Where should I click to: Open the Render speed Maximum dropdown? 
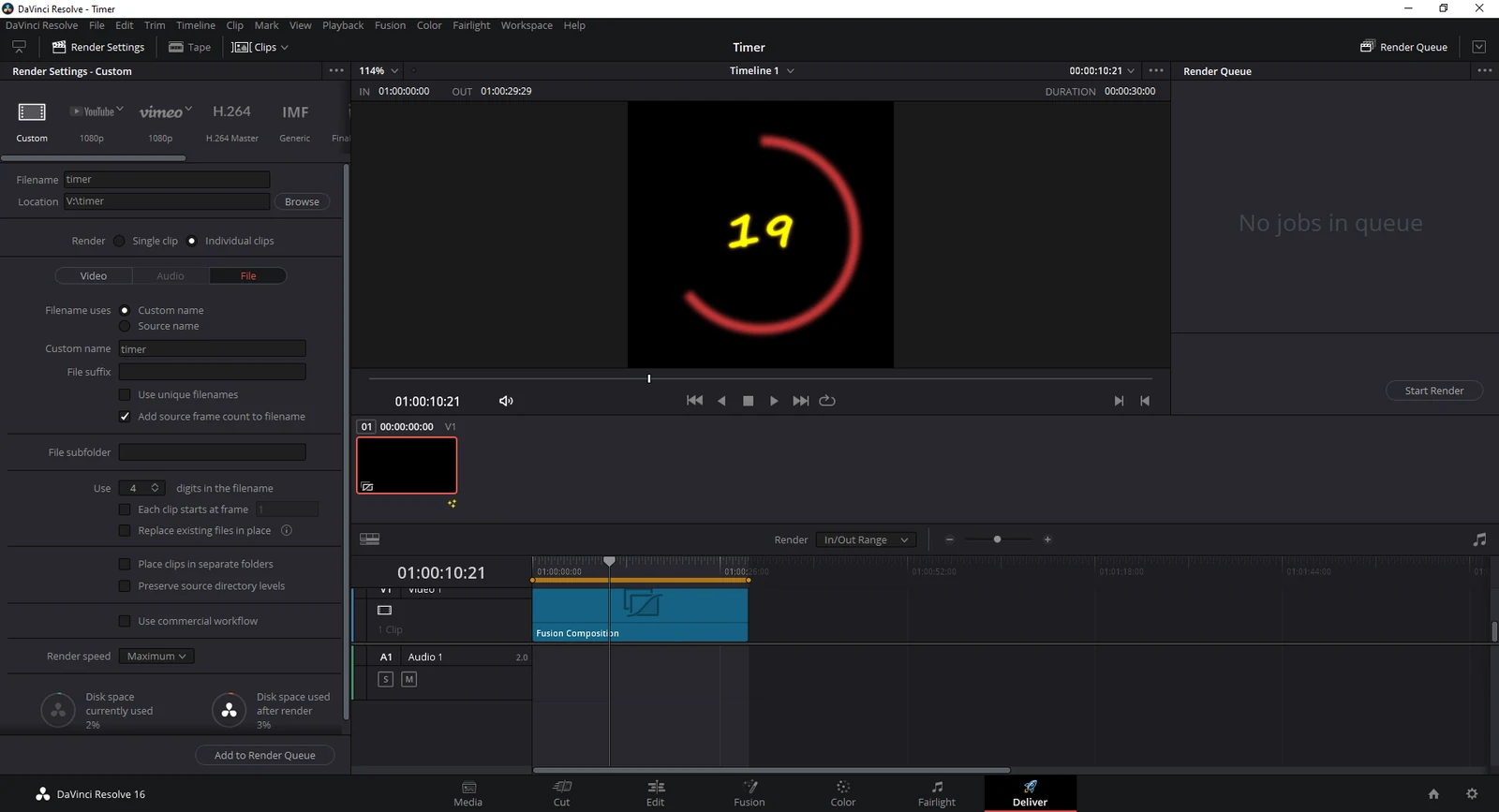coord(156,657)
